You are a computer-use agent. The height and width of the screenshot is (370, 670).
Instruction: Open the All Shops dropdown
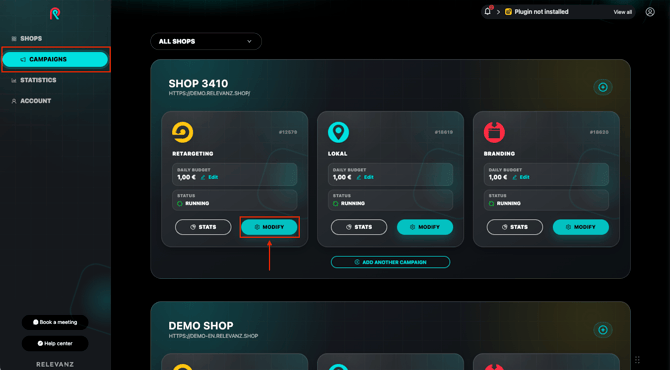pos(206,41)
